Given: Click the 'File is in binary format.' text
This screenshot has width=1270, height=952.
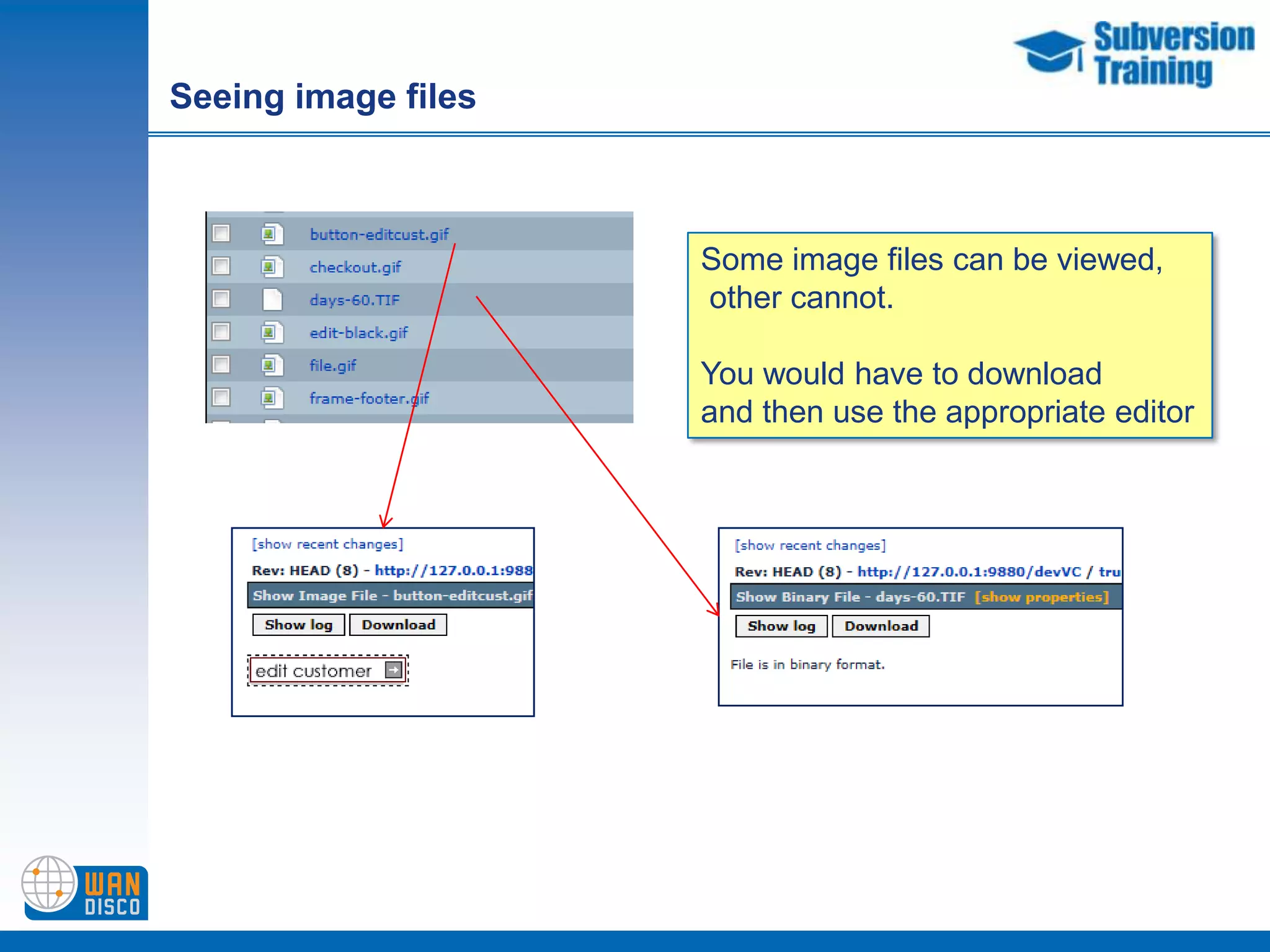Looking at the screenshot, I should pyautogui.click(x=807, y=664).
